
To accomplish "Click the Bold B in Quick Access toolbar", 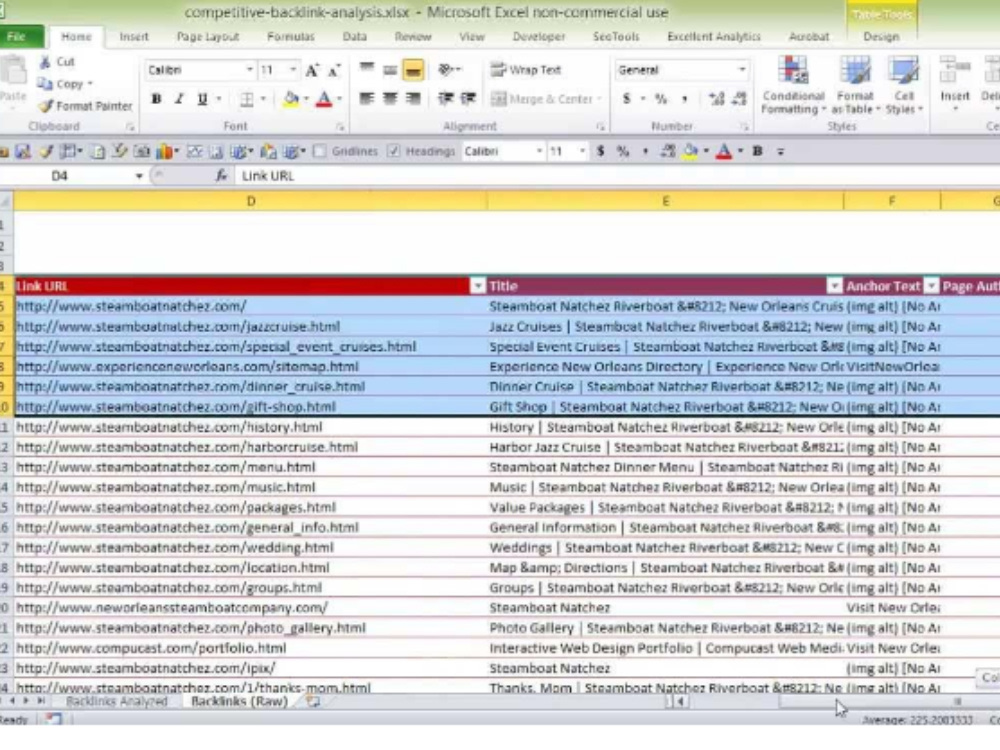I will click(758, 151).
